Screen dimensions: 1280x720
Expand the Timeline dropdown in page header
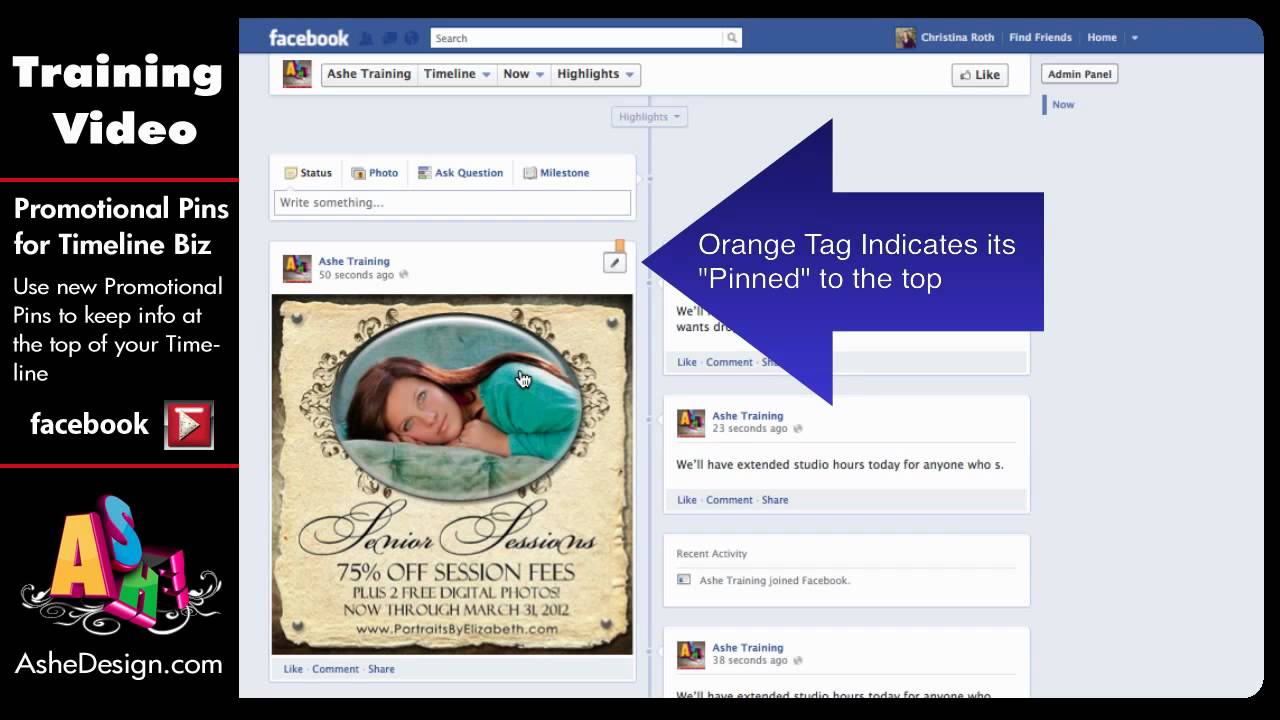point(457,74)
